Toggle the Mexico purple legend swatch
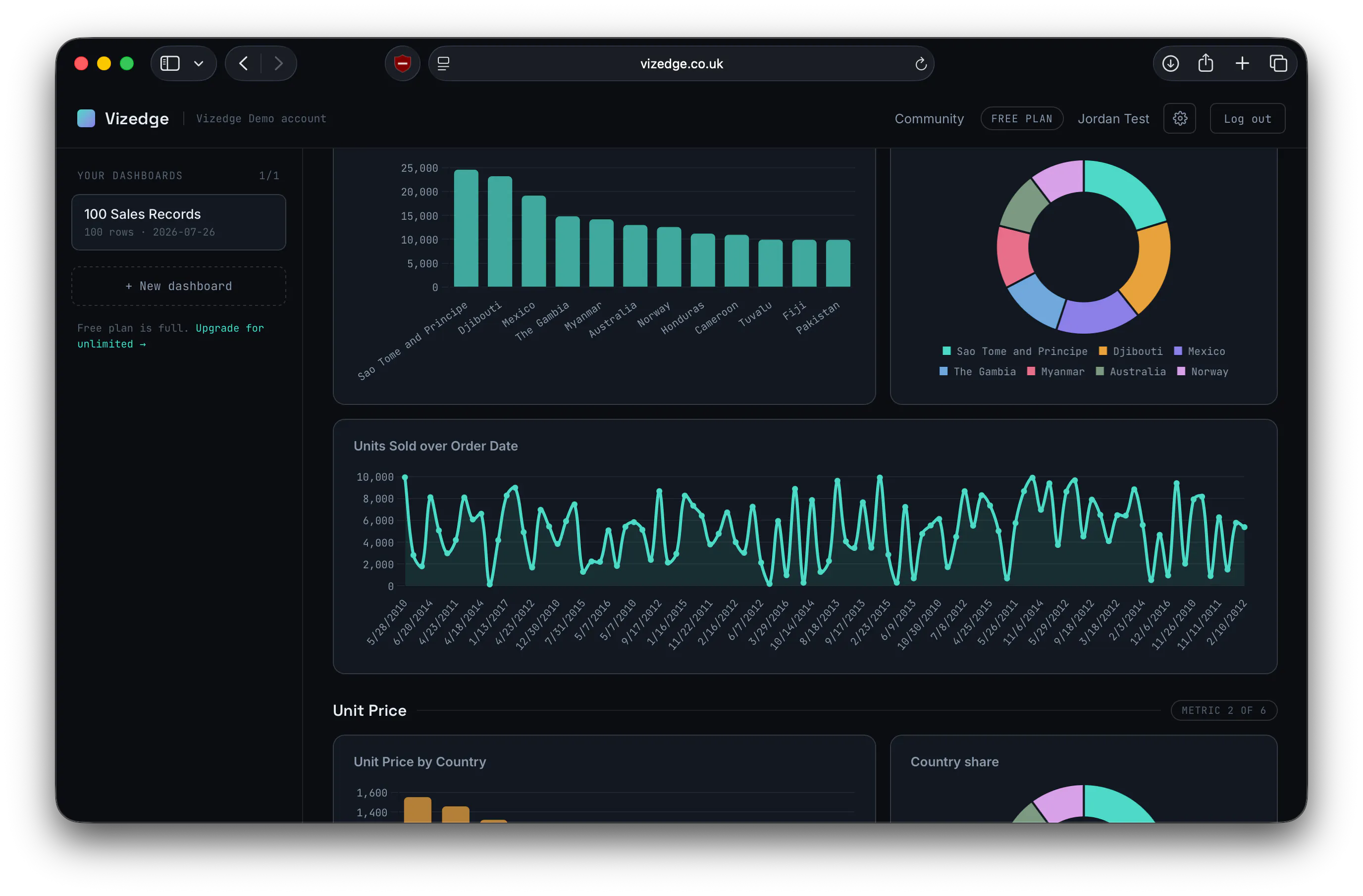 click(x=1177, y=351)
